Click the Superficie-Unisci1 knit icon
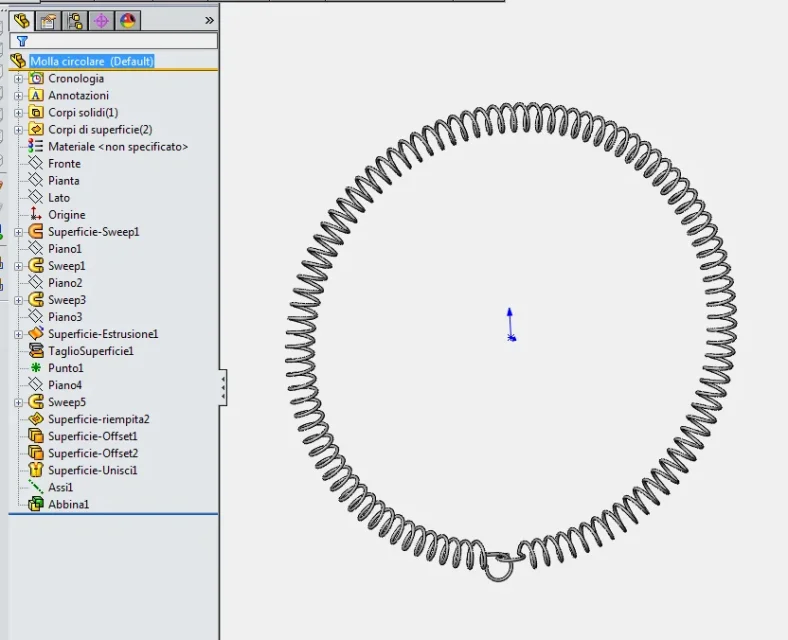The width and height of the screenshot is (788, 640). click(36, 470)
